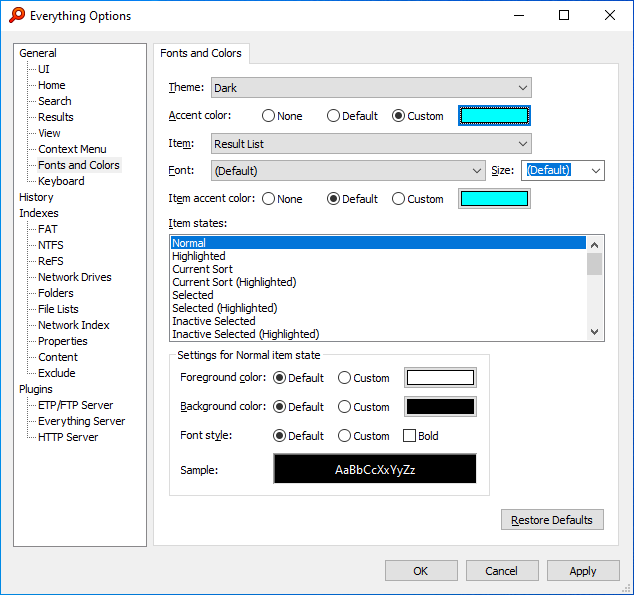Click the cyan Accent color swatch
This screenshot has width=634, height=595.
[494, 116]
